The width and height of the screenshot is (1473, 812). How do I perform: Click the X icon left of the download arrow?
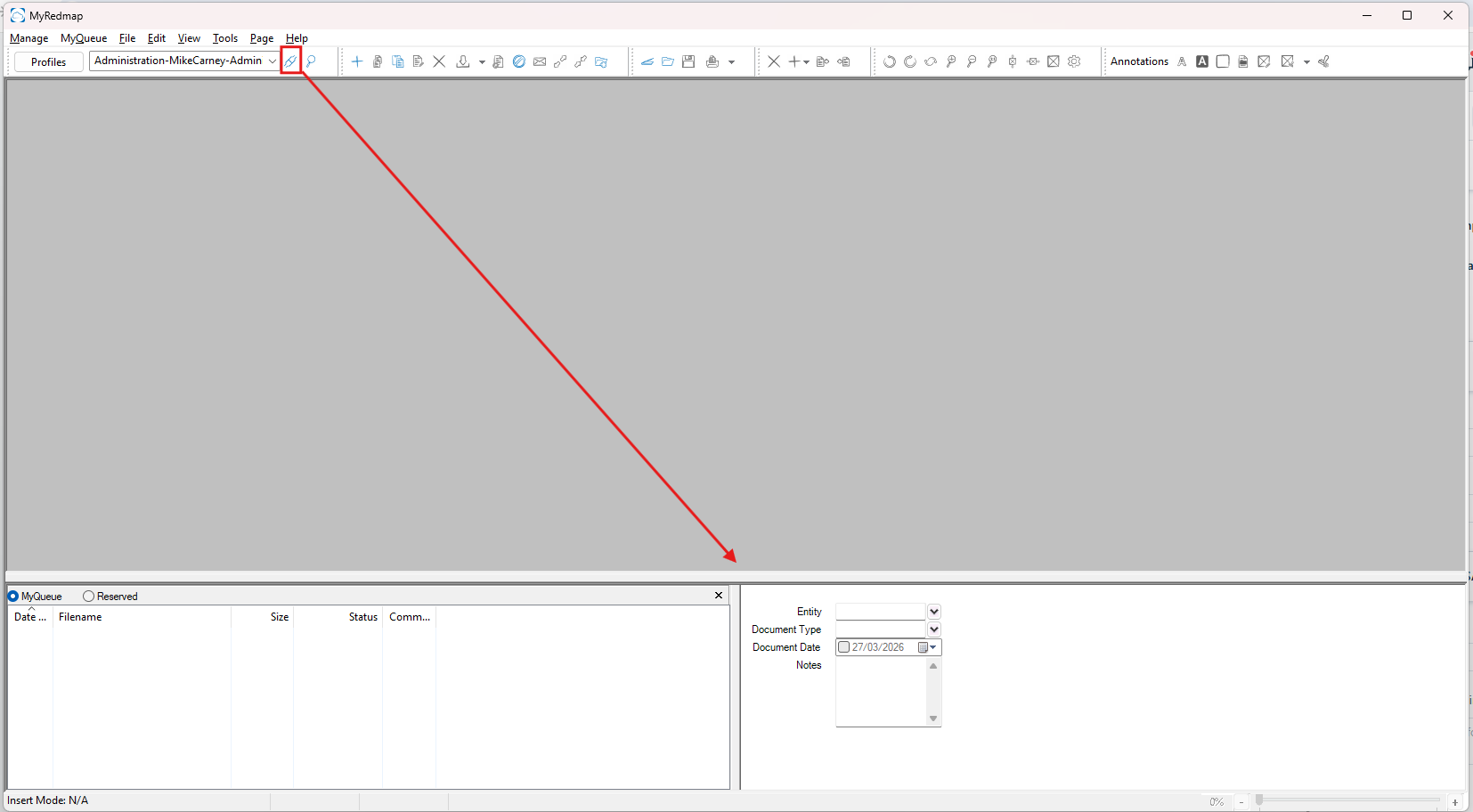(x=439, y=61)
